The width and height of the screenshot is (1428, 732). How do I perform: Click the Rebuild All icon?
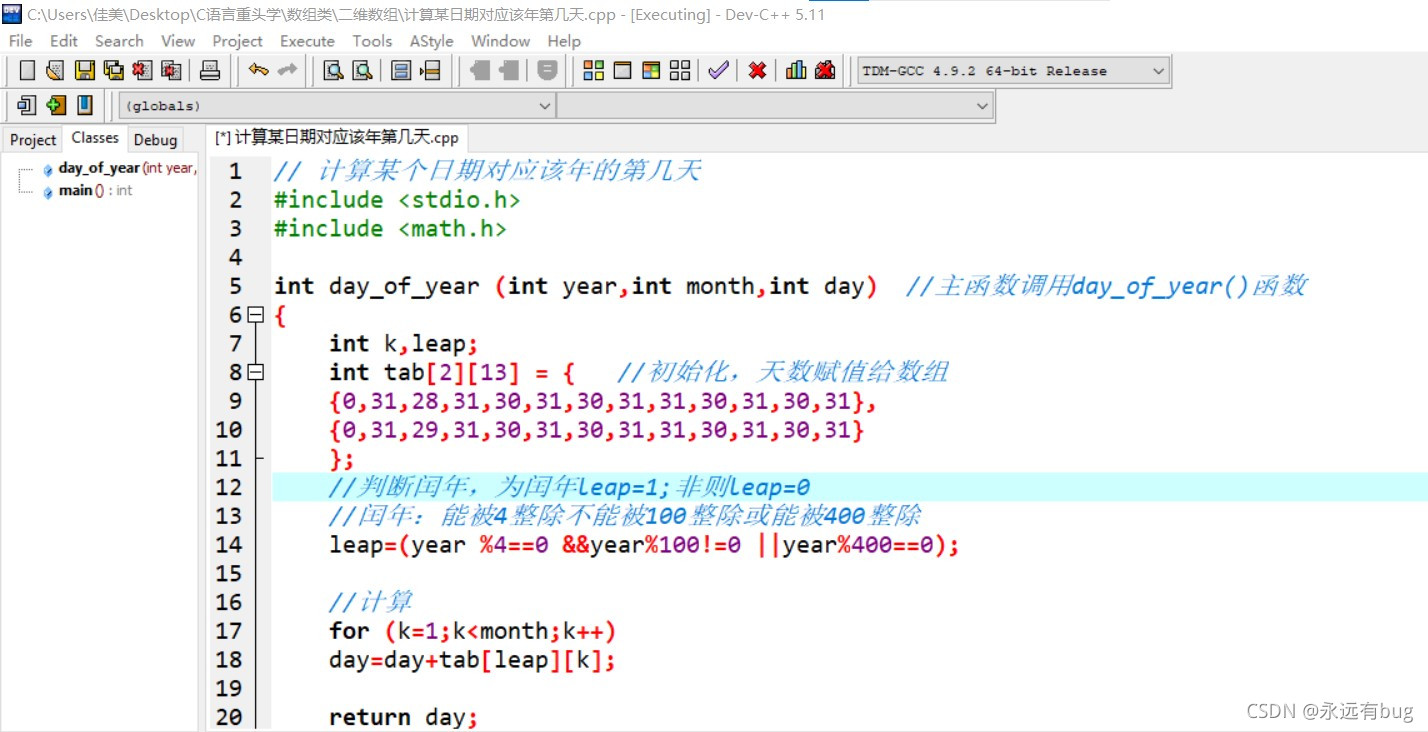[x=680, y=70]
